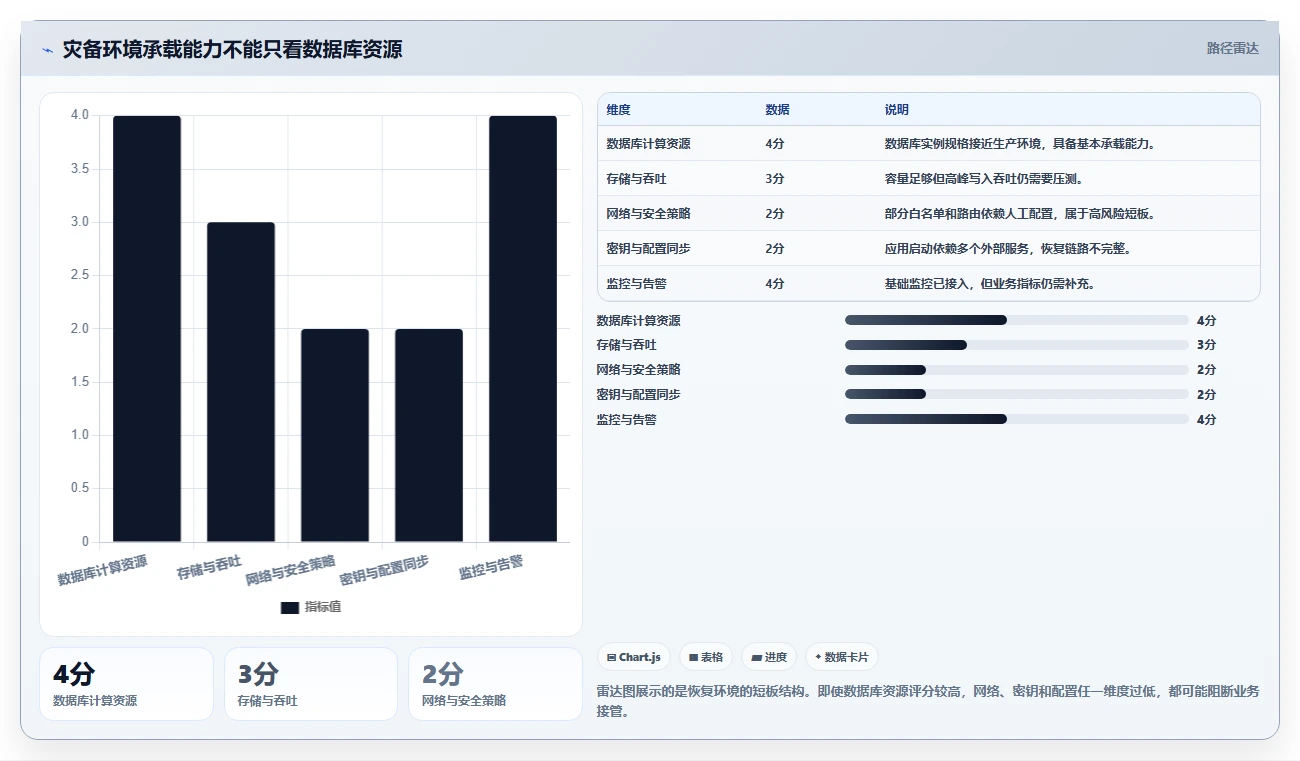
Task: Open the 2分 网络与安全策略 data card
Action: click(x=495, y=684)
